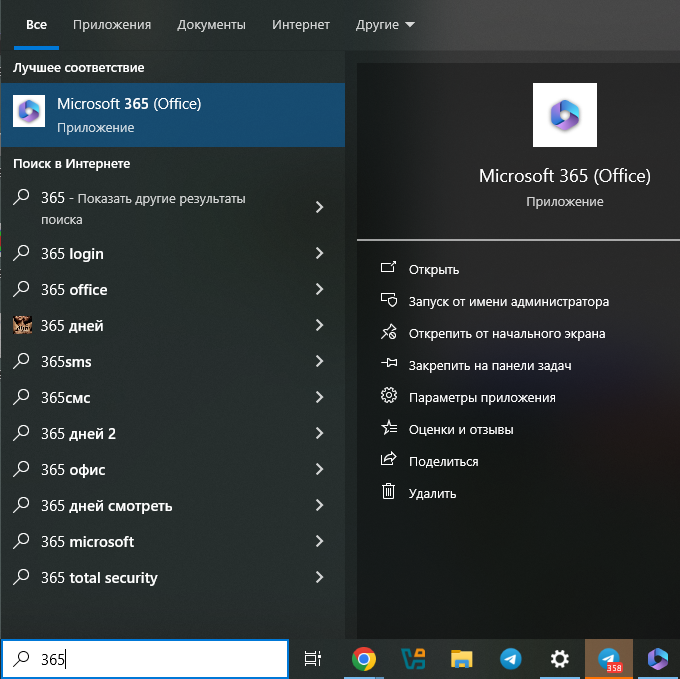Open Settings gear on taskbar
Image resolution: width=680 pixels, height=679 pixels.
560,659
